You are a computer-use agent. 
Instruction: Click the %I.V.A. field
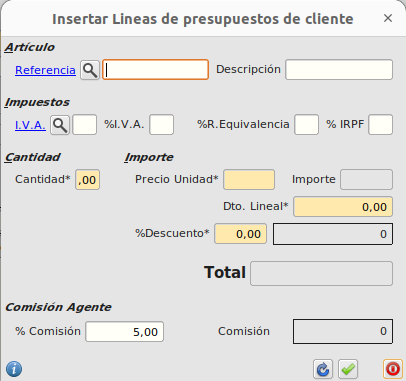click(162, 125)
